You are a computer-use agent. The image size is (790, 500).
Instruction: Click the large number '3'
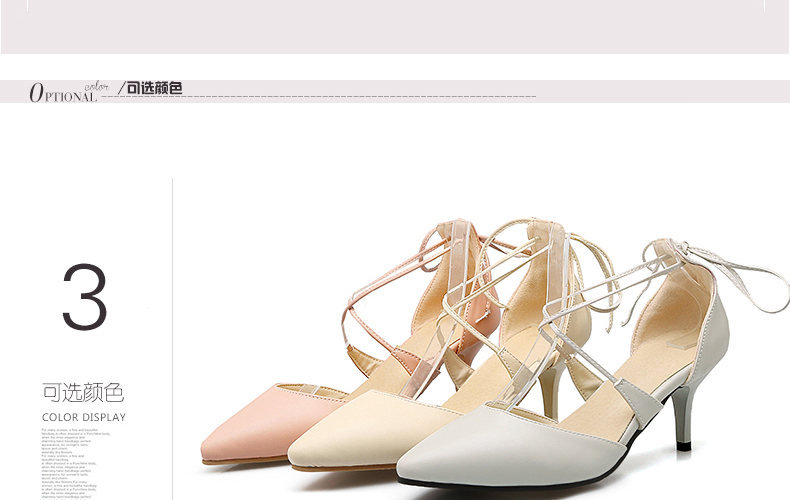pos(85,296)
